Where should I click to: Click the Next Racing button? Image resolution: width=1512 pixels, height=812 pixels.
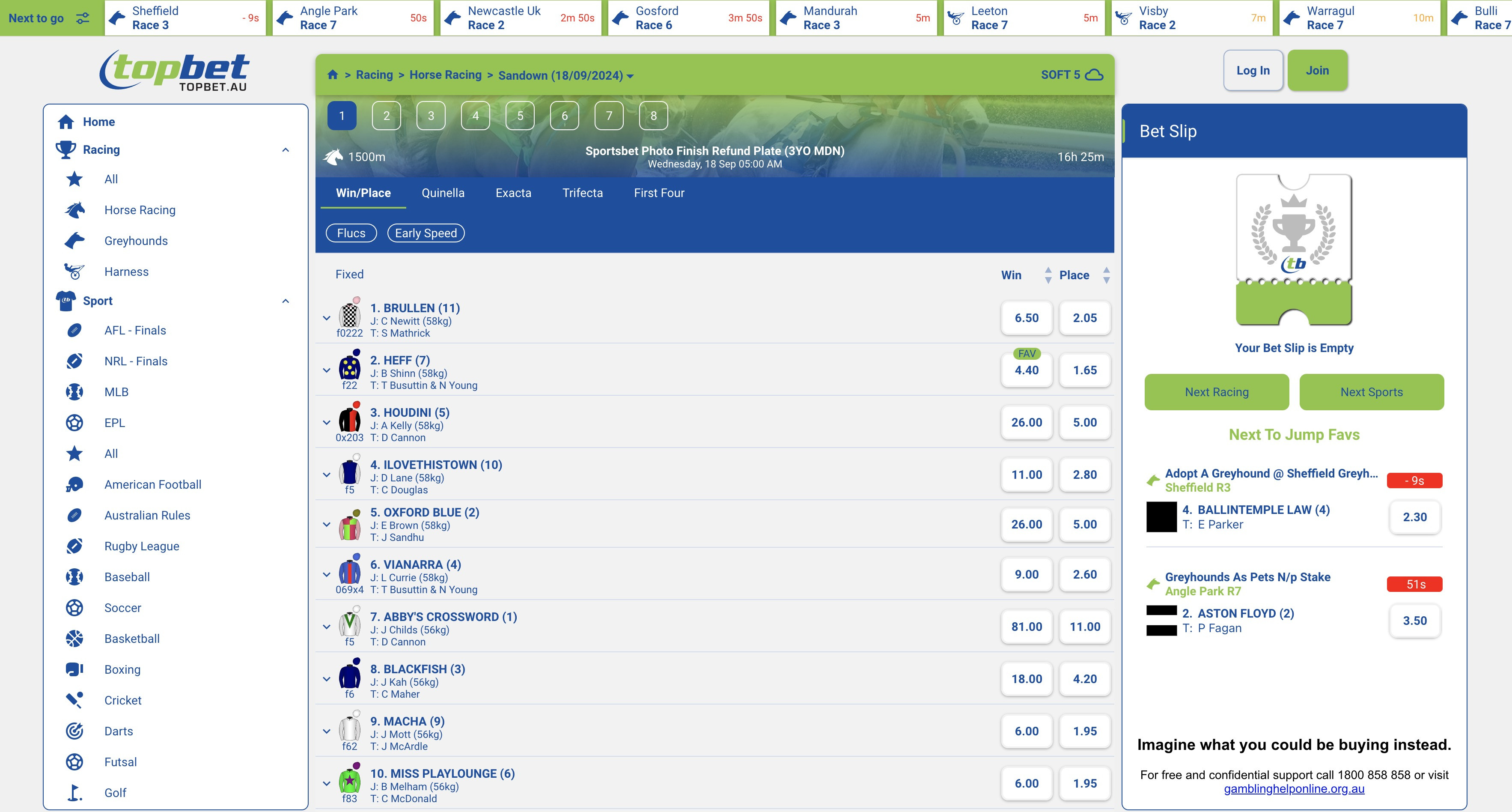(x=1217, y=391)
